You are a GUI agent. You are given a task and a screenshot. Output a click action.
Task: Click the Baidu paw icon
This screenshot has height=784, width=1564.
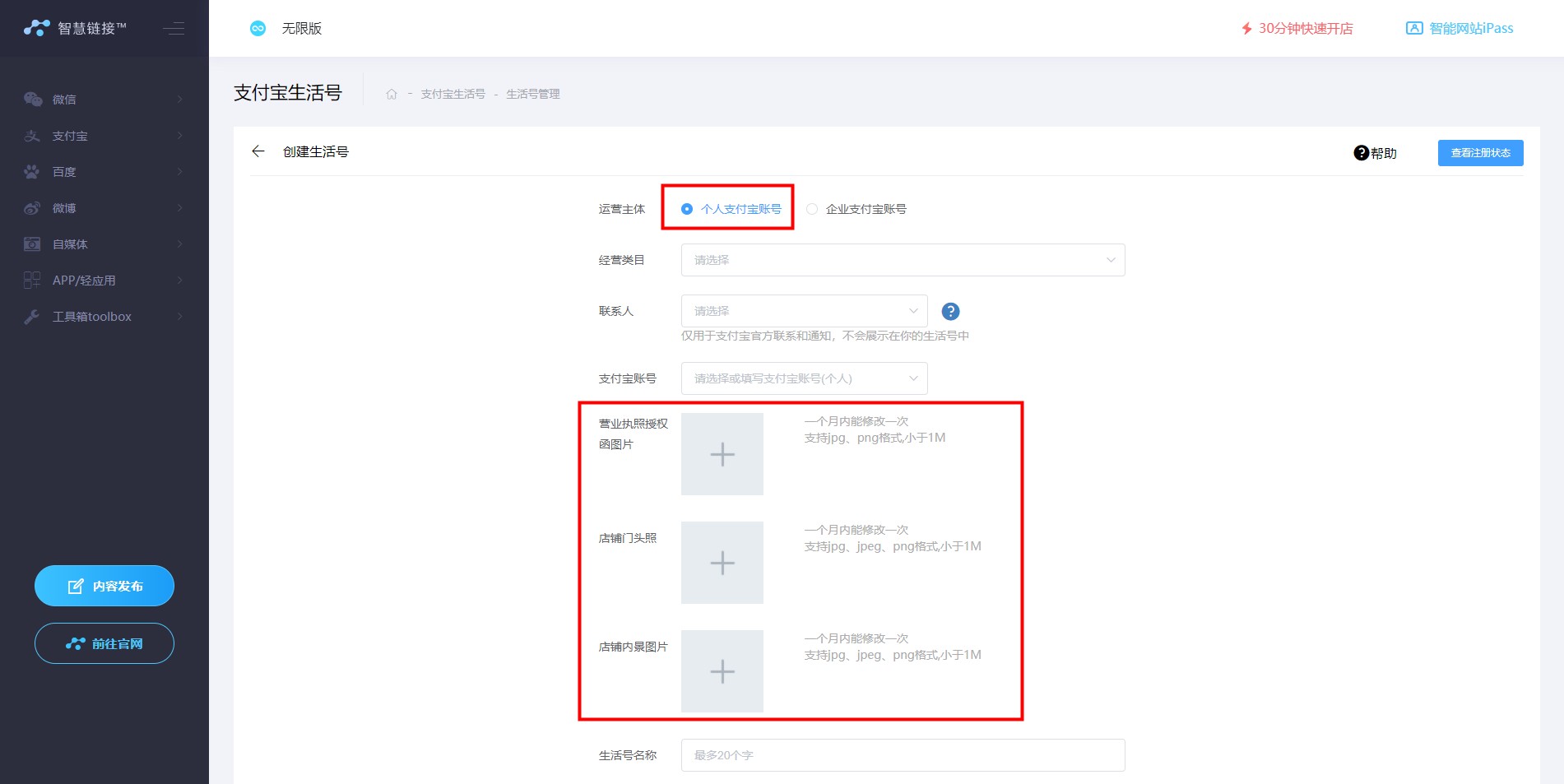pyautogui.click(x=32, y=172)
